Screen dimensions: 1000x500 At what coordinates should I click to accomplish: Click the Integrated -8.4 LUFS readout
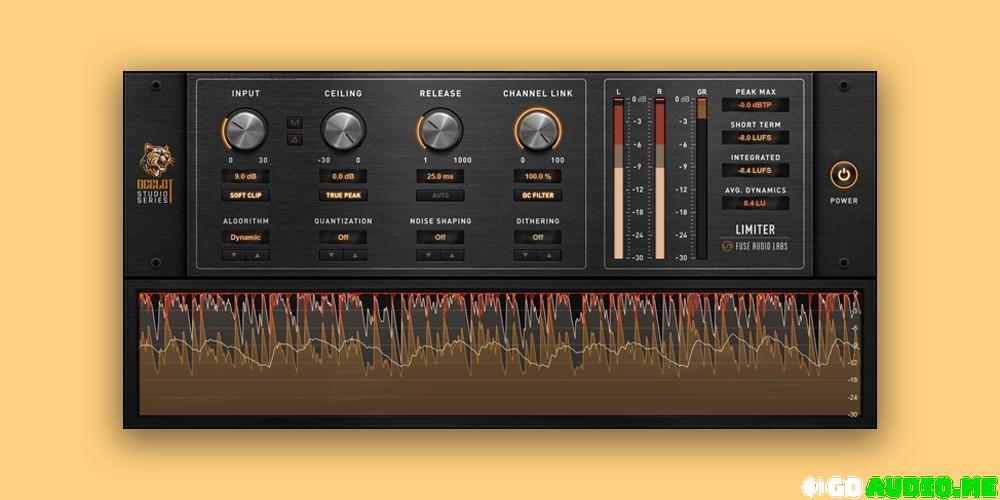click(755, 170)
